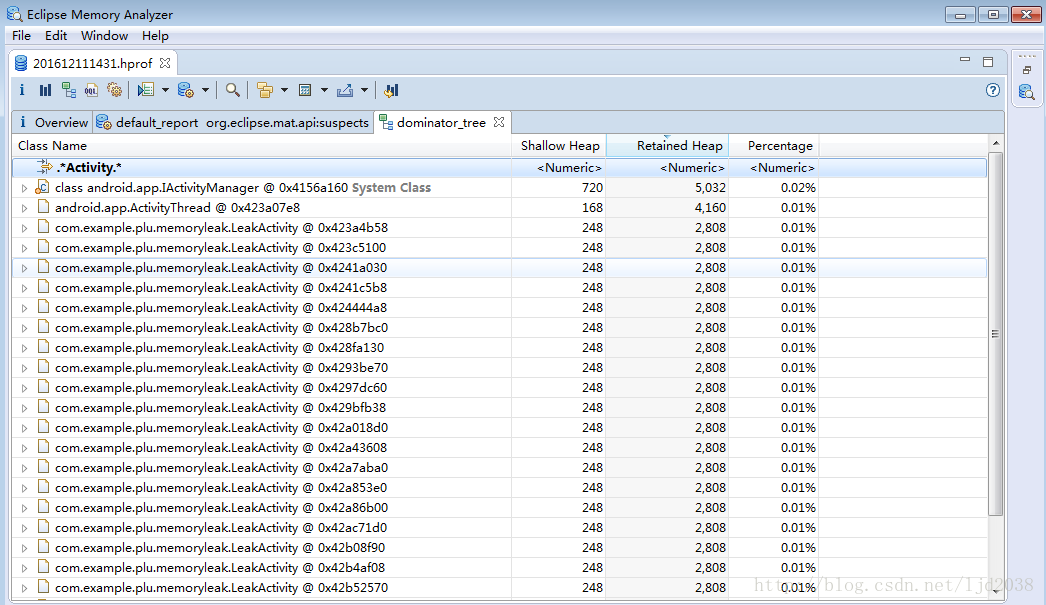Open the Histogram view from the toolbar

coord(45,90)
